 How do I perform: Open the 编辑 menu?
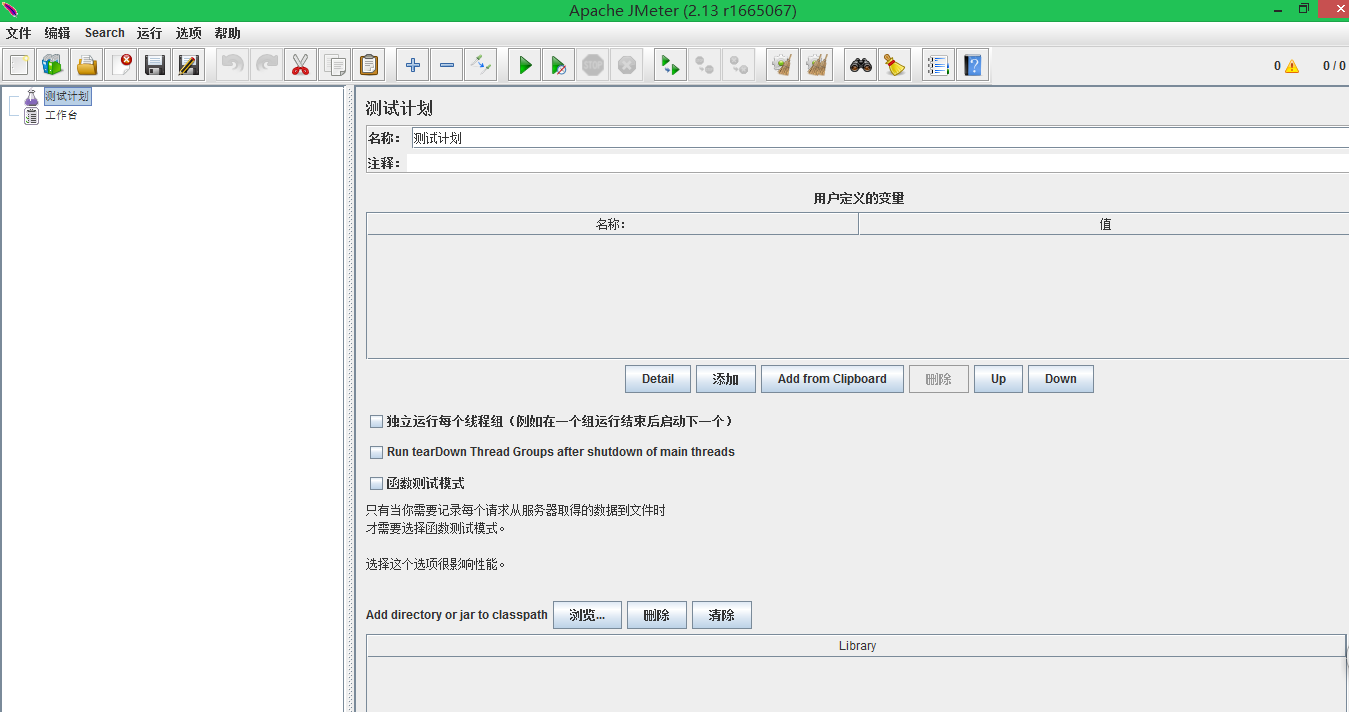click(57, 33)
